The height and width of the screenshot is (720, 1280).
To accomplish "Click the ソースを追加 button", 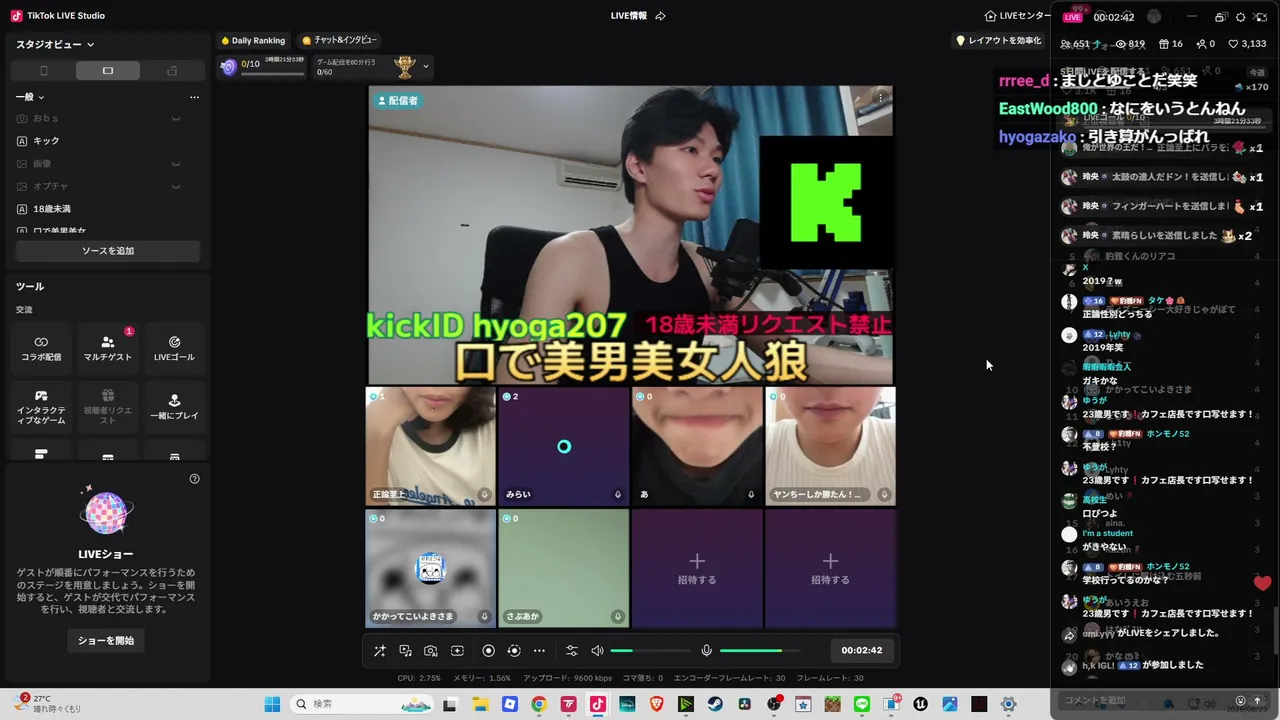I will 108,251.
